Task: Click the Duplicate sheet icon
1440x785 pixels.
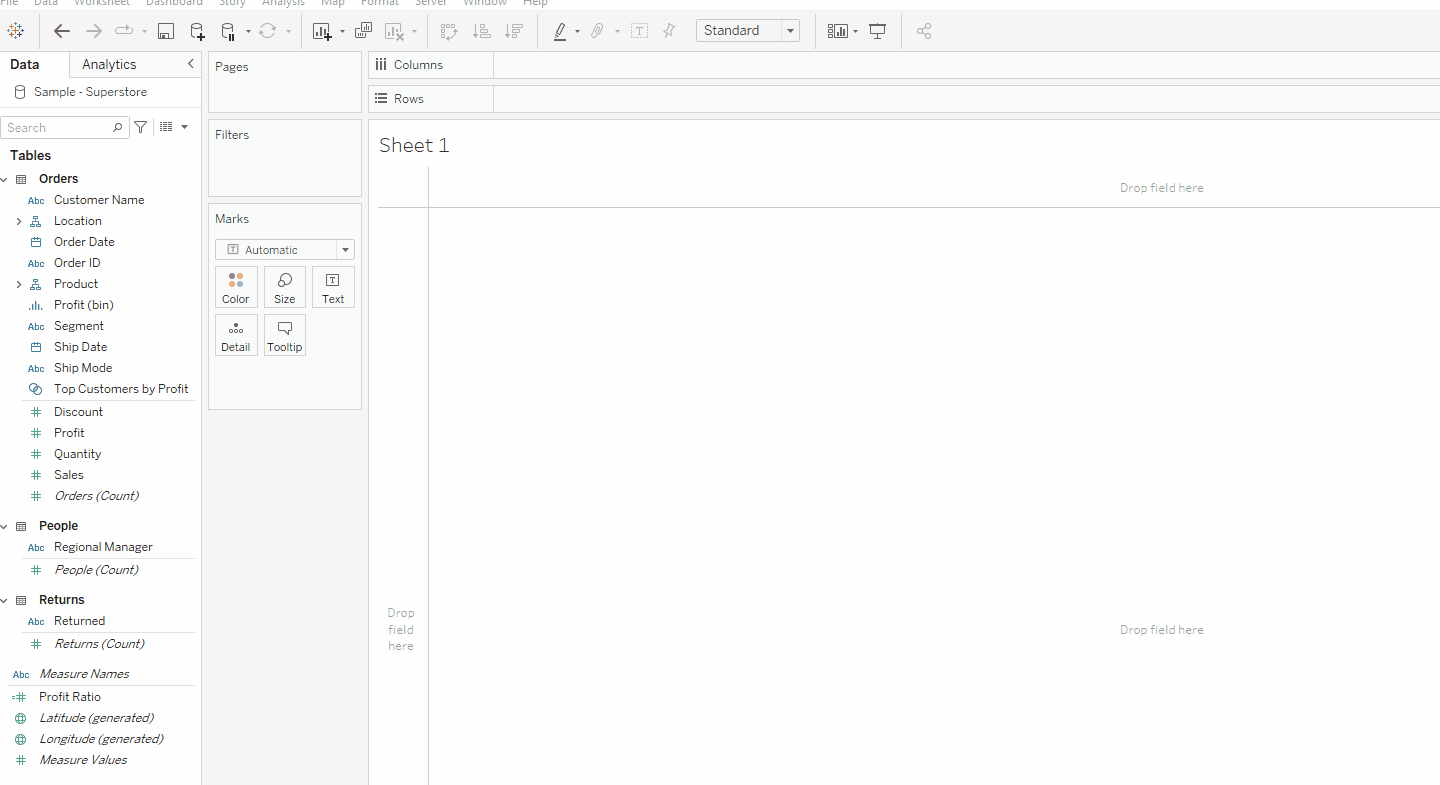Action: [364, 31]
